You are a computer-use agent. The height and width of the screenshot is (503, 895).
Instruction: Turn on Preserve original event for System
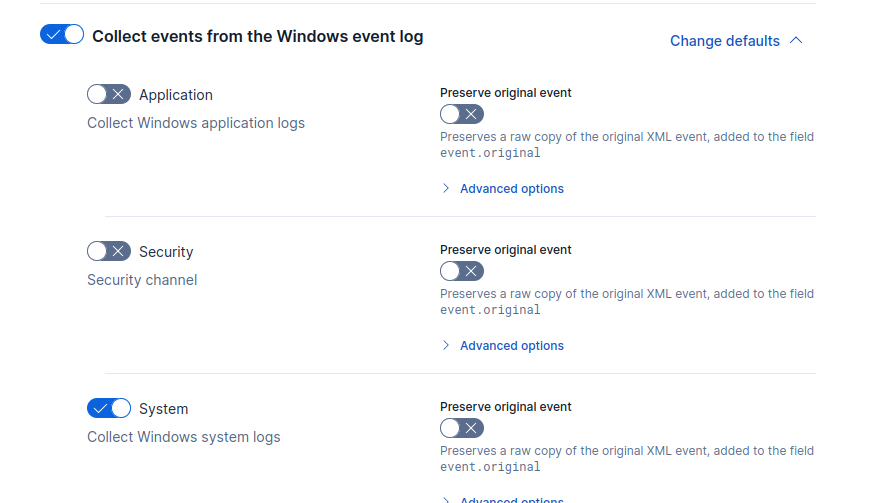[461, 428]
